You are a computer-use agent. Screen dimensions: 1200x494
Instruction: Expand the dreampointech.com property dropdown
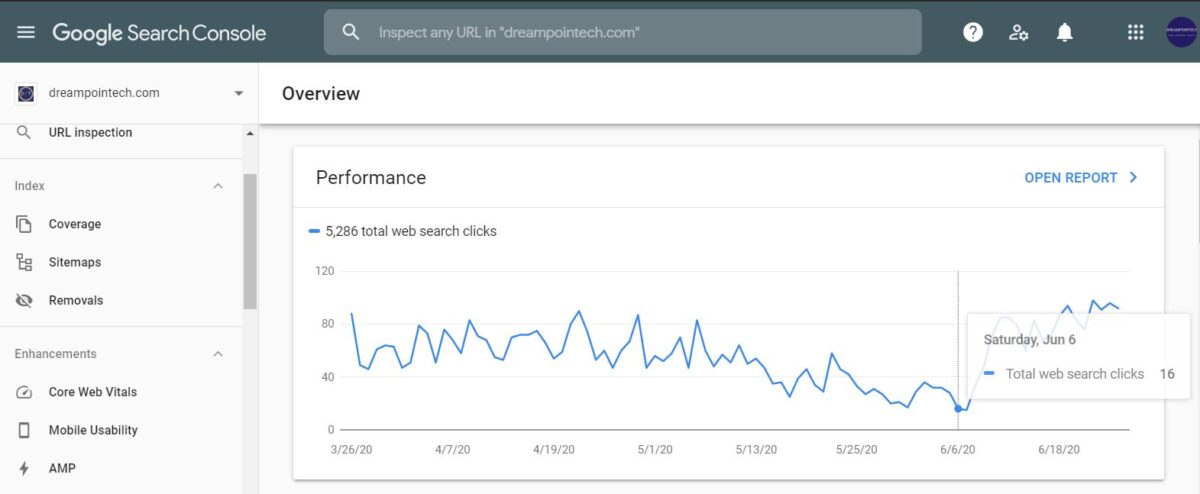[238, 93]
